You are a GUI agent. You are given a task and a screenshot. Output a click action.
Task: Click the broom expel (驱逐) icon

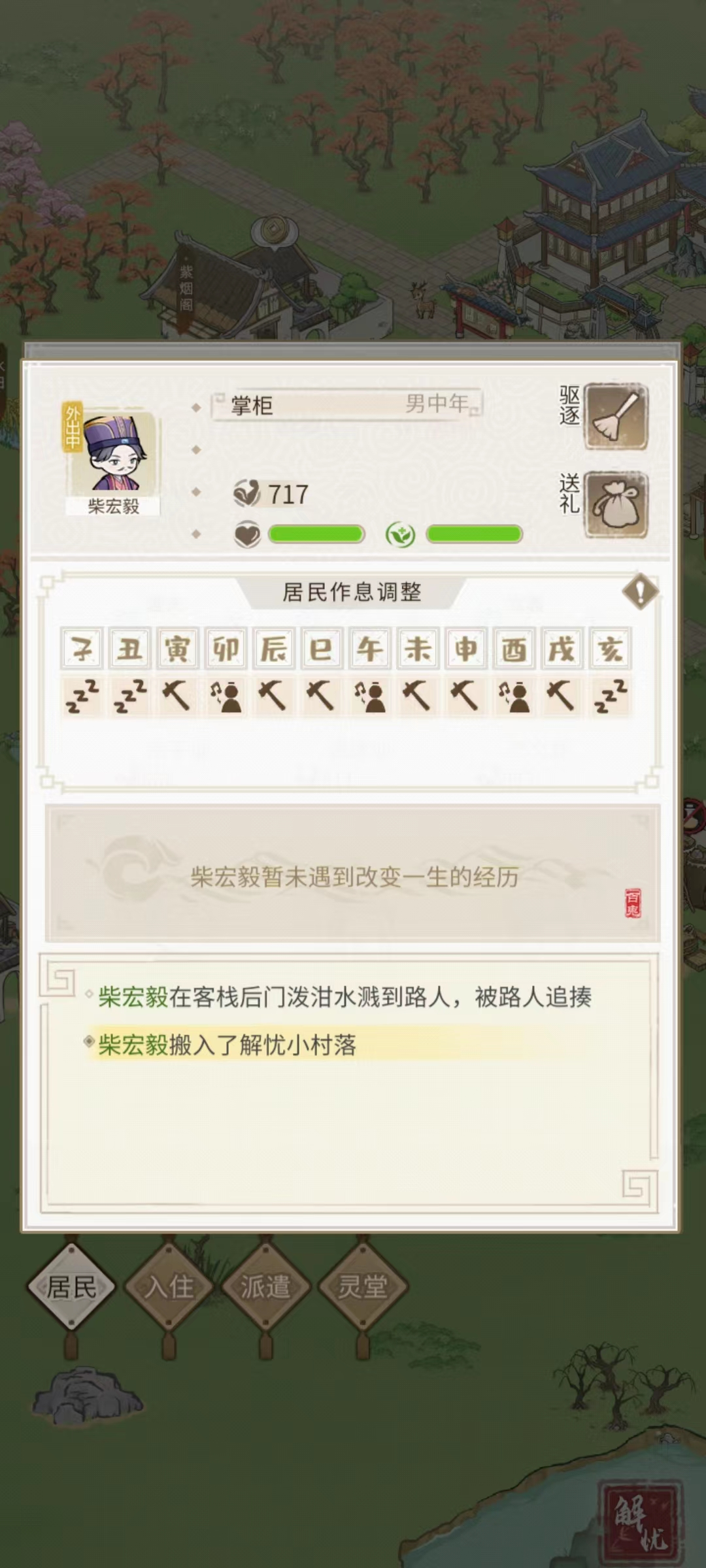(616, 417)
